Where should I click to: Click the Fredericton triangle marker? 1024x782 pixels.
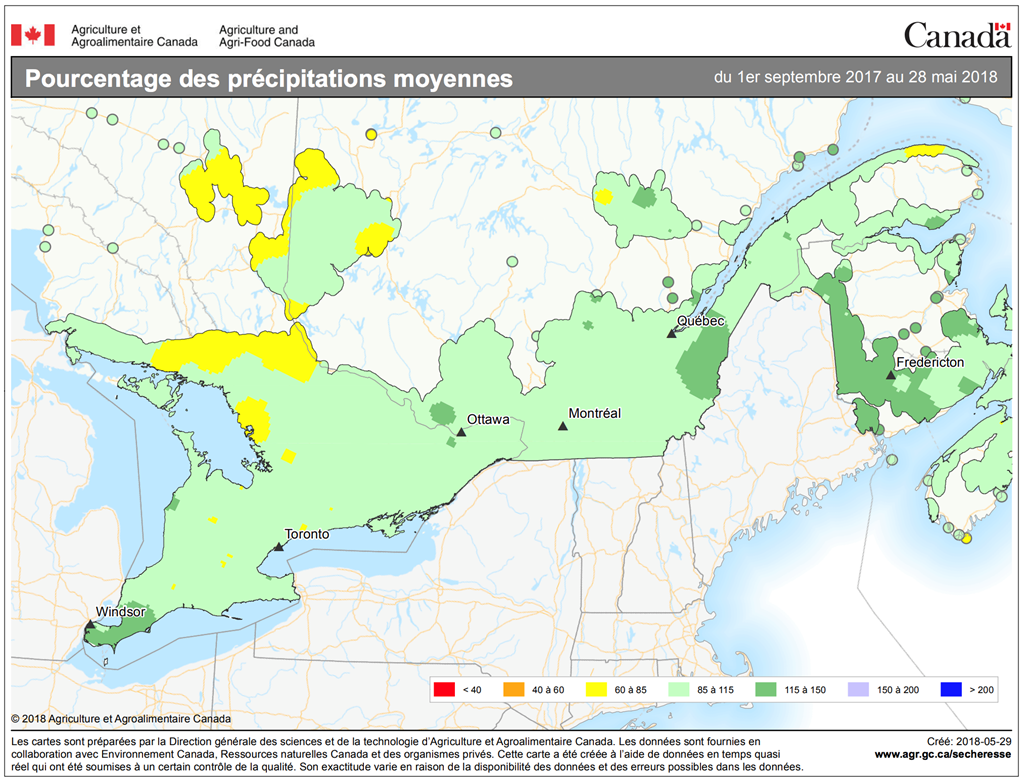[890, 375]
